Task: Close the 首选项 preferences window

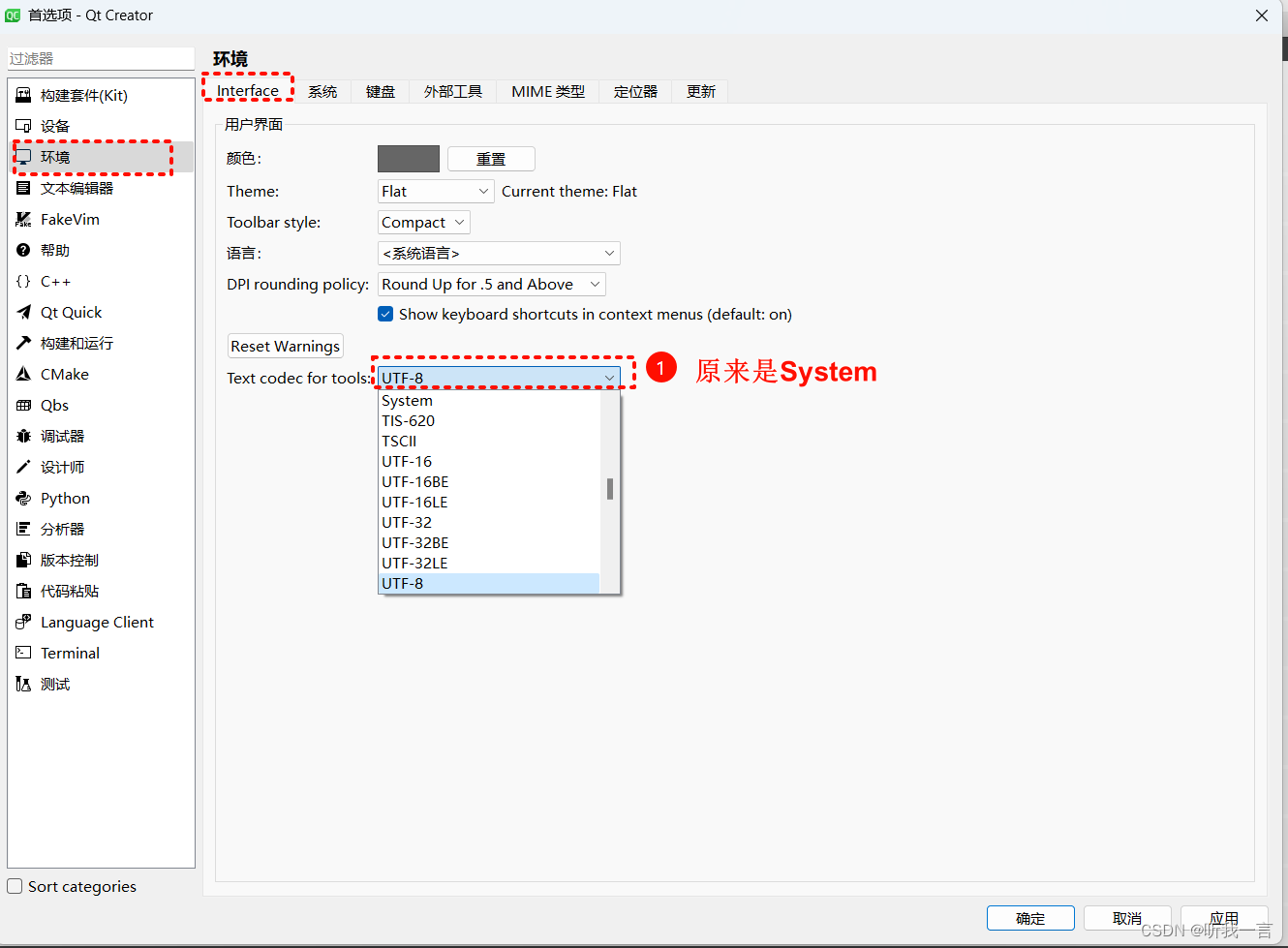Action: pos(1262,15)
